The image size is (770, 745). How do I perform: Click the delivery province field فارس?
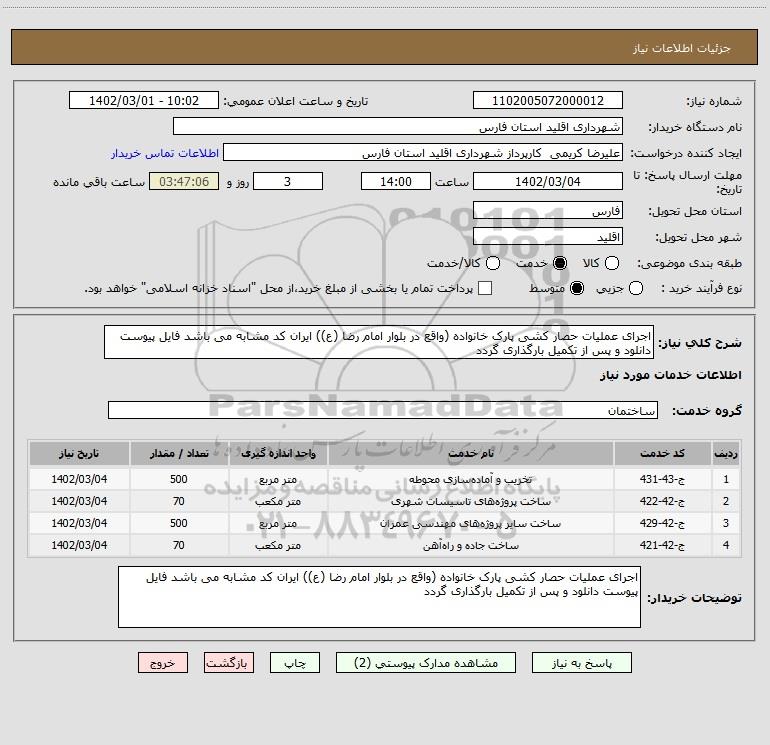click(548, 211)
